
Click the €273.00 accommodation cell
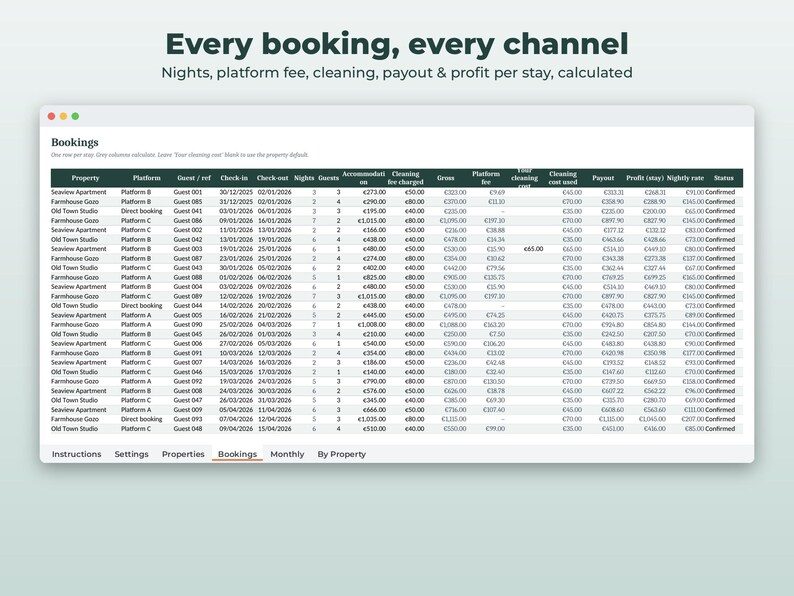374,192
